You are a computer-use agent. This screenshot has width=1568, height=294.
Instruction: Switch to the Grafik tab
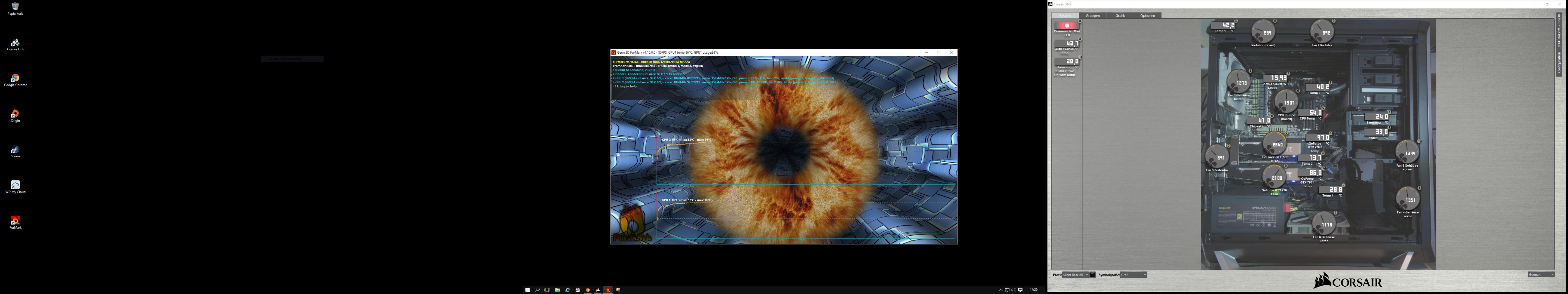1120,16
